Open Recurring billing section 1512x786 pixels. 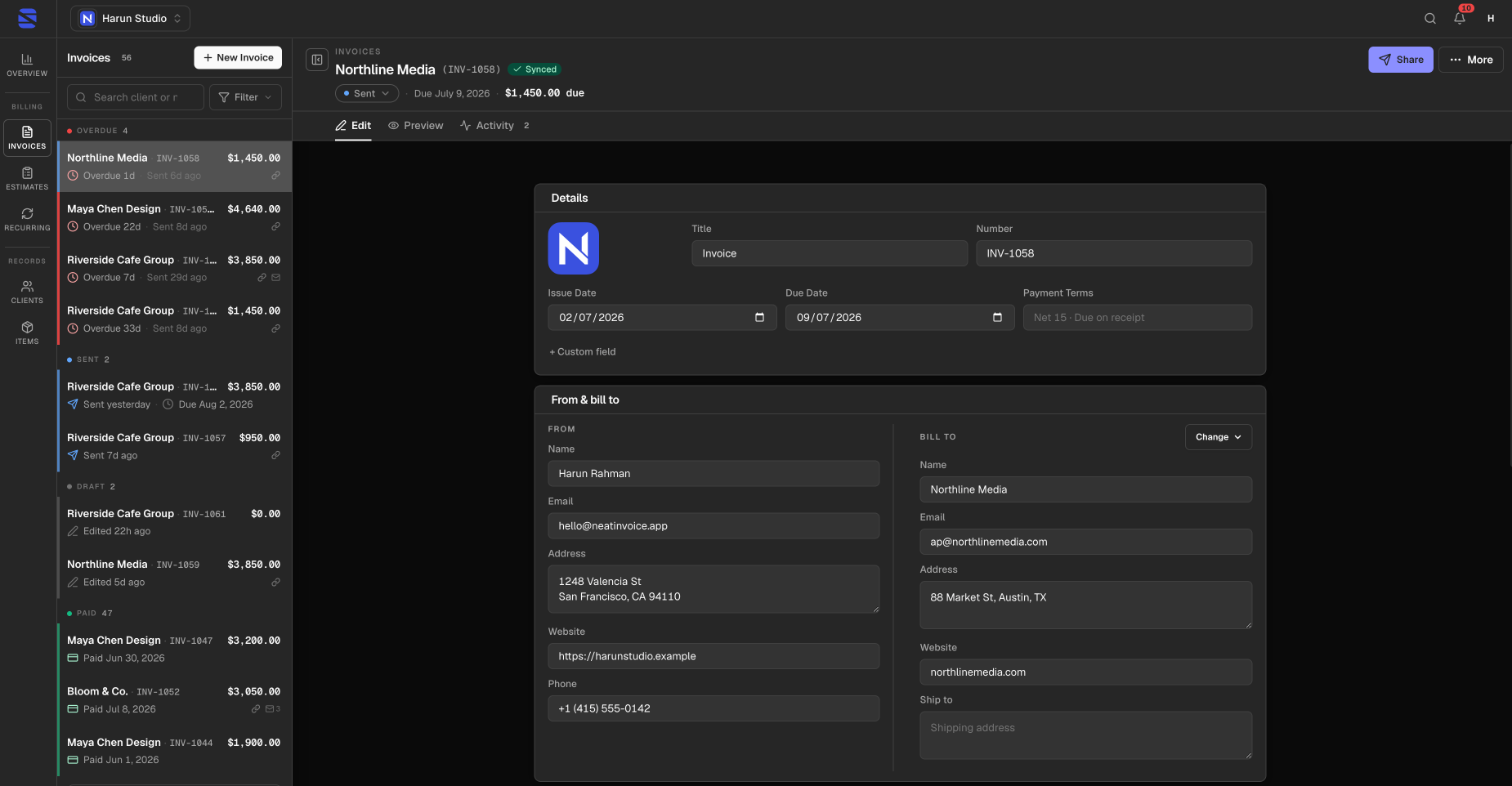(27, 220)
